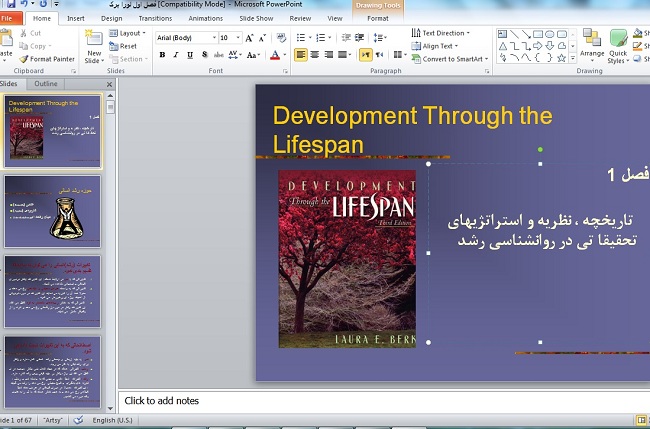Screen dimensions: 650x429
Task: Click the Justify alignment icon
Action: click(x=344, y=55)
